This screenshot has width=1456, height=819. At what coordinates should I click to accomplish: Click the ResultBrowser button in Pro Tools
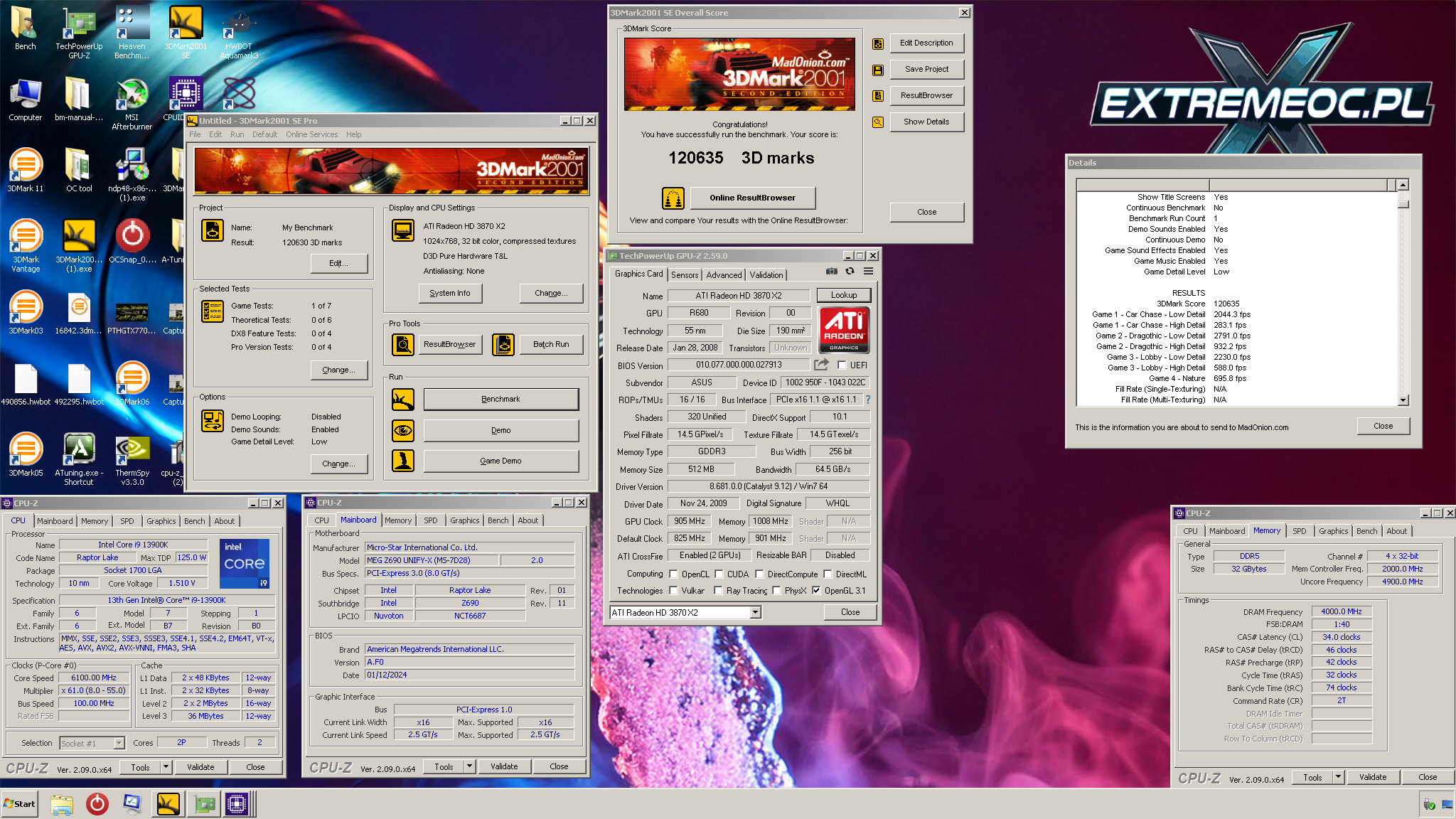tap(449, 345)
